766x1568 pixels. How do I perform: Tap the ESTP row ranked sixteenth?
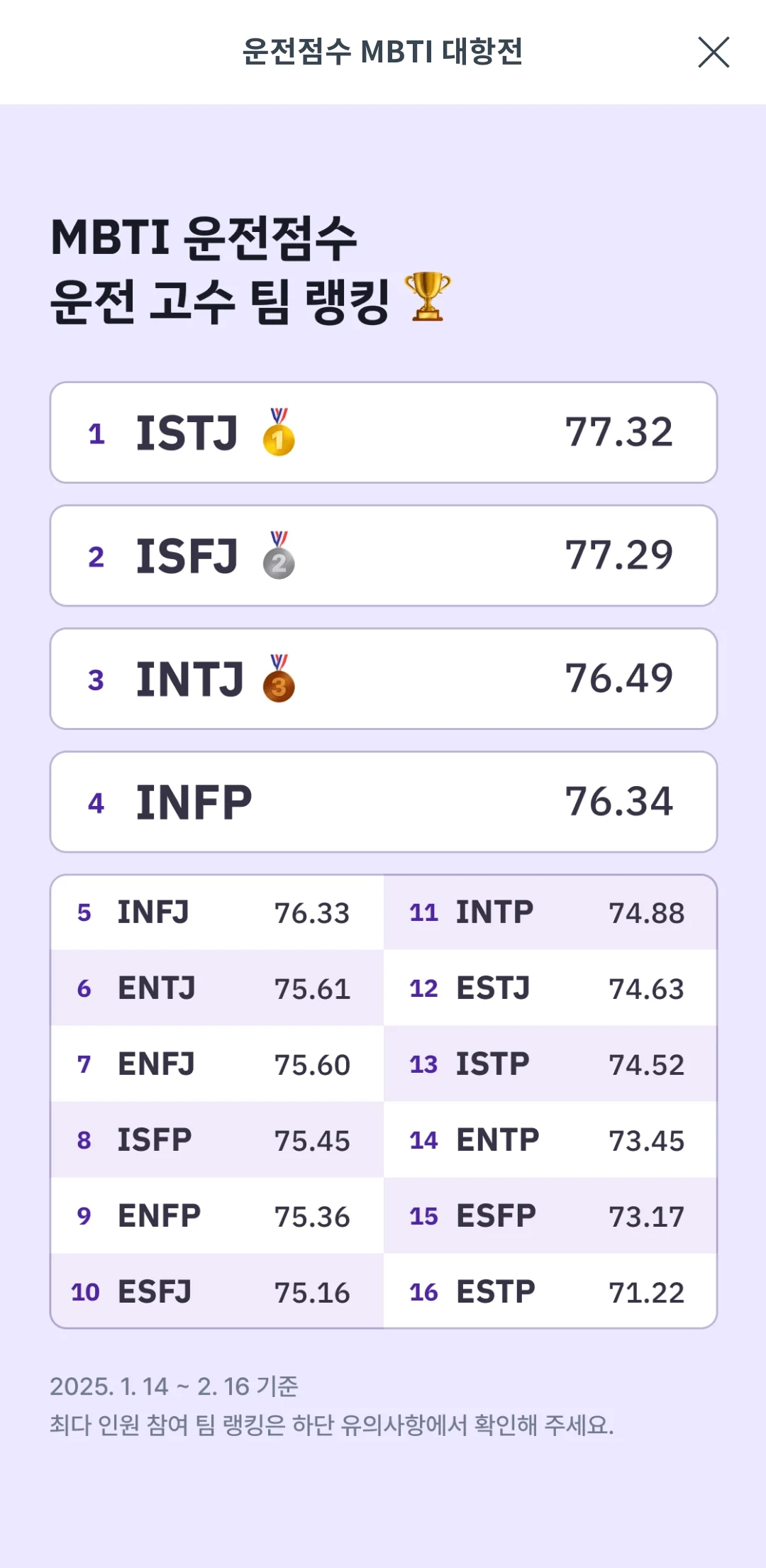coord(550,1292)
